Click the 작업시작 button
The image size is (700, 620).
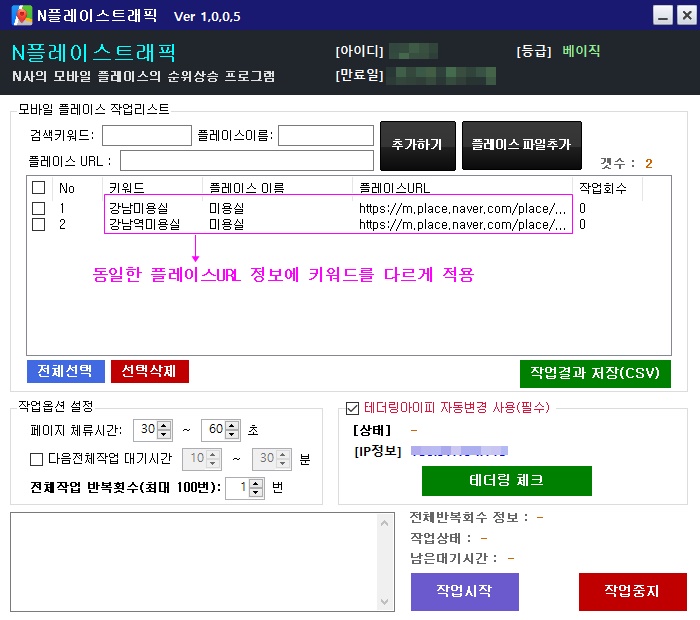tap(465, 591)
